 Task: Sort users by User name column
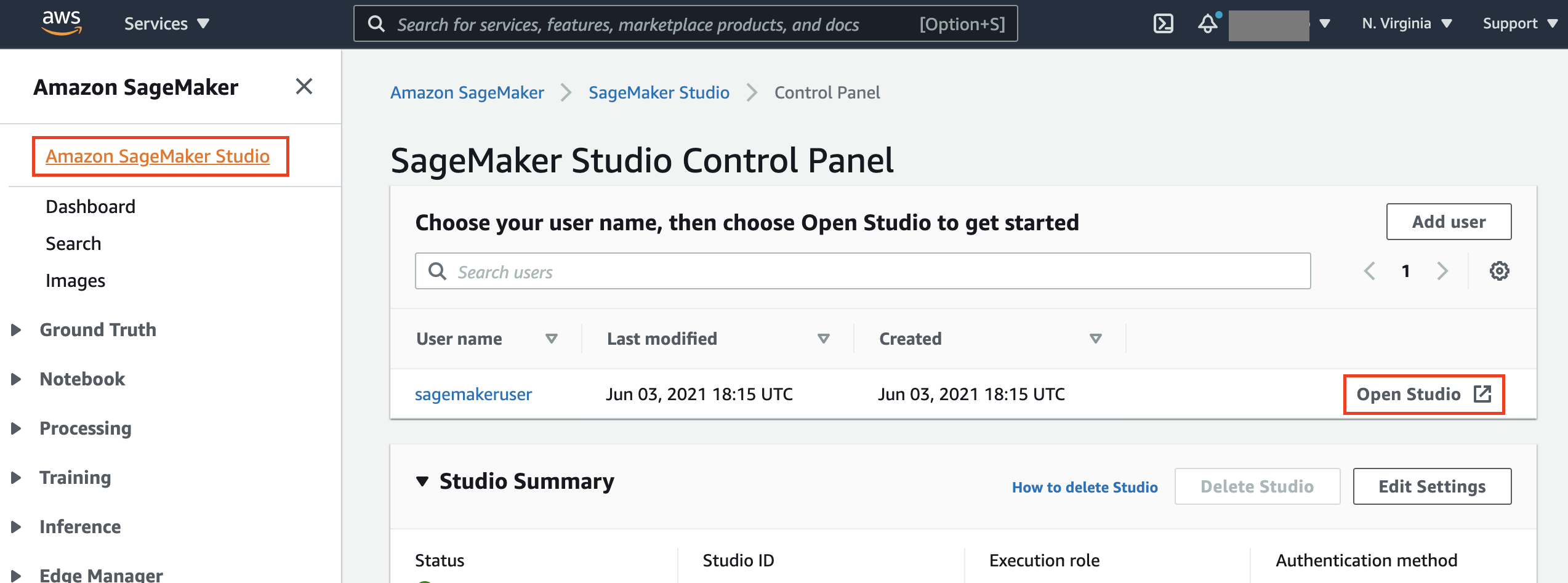pyautogui.click(x=551, y=339)
